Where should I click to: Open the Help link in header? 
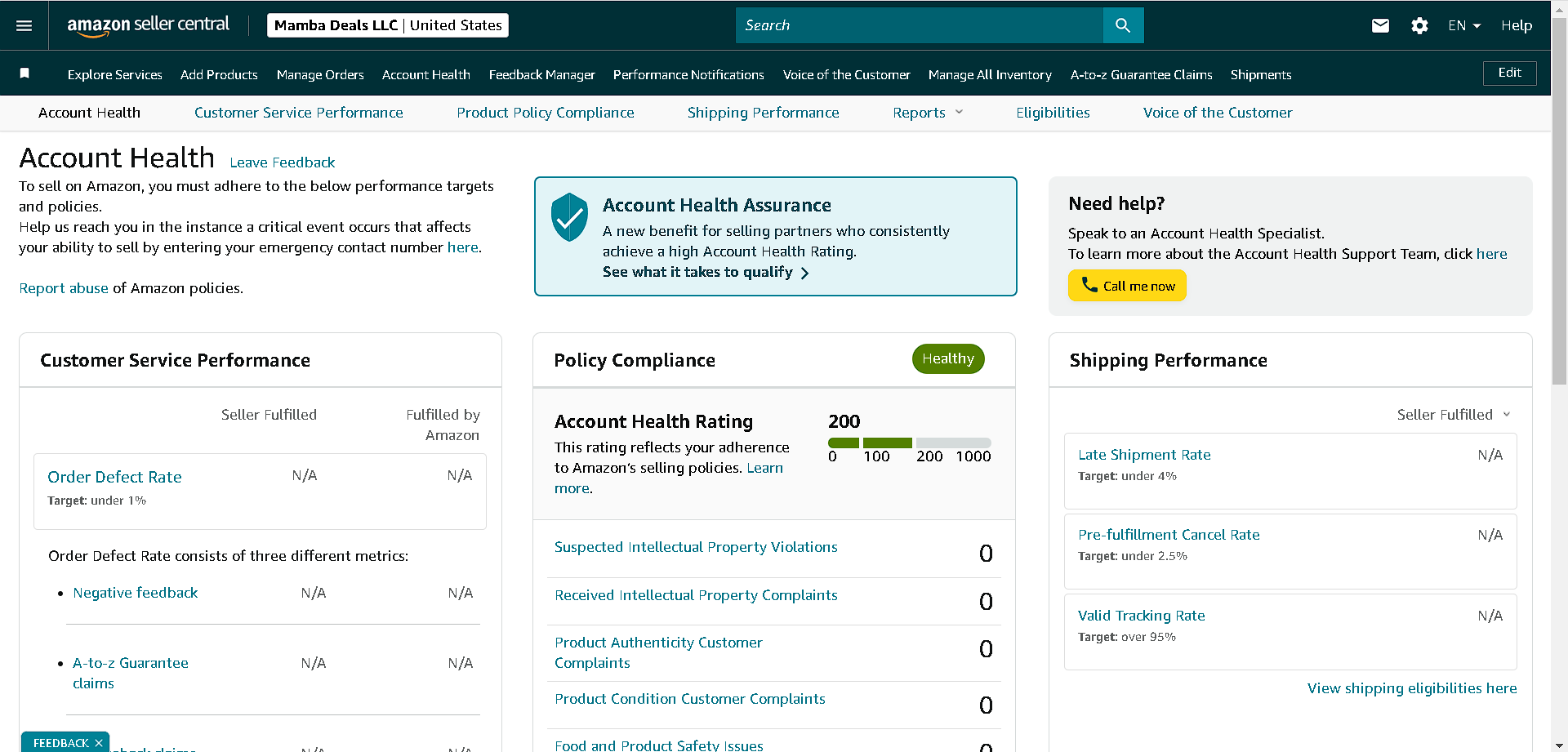point(1517,25)
